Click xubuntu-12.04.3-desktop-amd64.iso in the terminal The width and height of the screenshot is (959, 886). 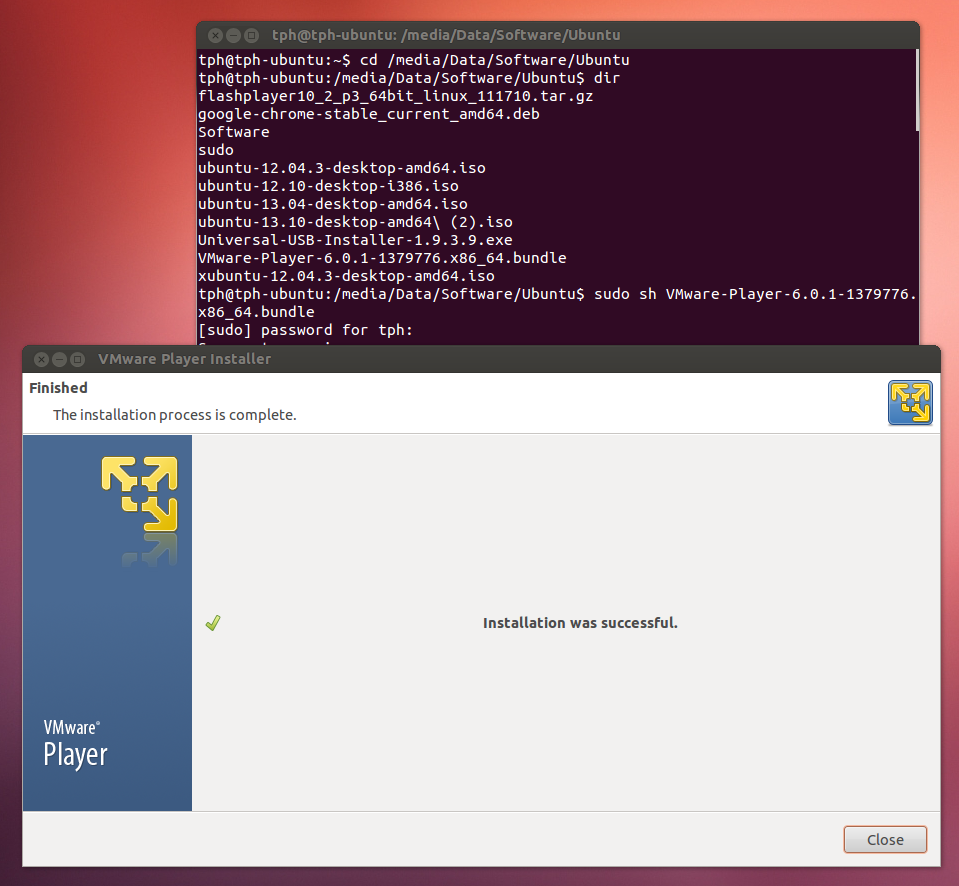[x=346, y=276]
